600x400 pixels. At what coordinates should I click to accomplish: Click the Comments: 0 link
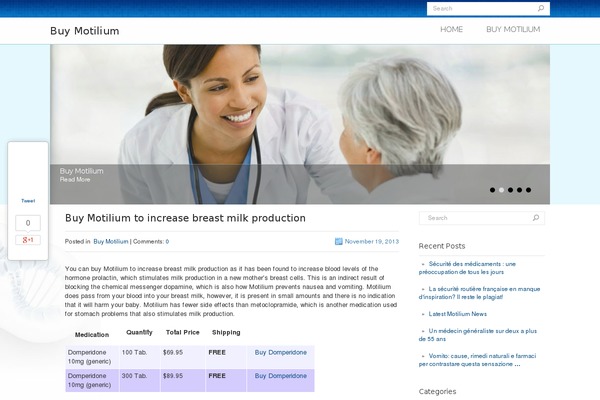click(x=151, y=242)
